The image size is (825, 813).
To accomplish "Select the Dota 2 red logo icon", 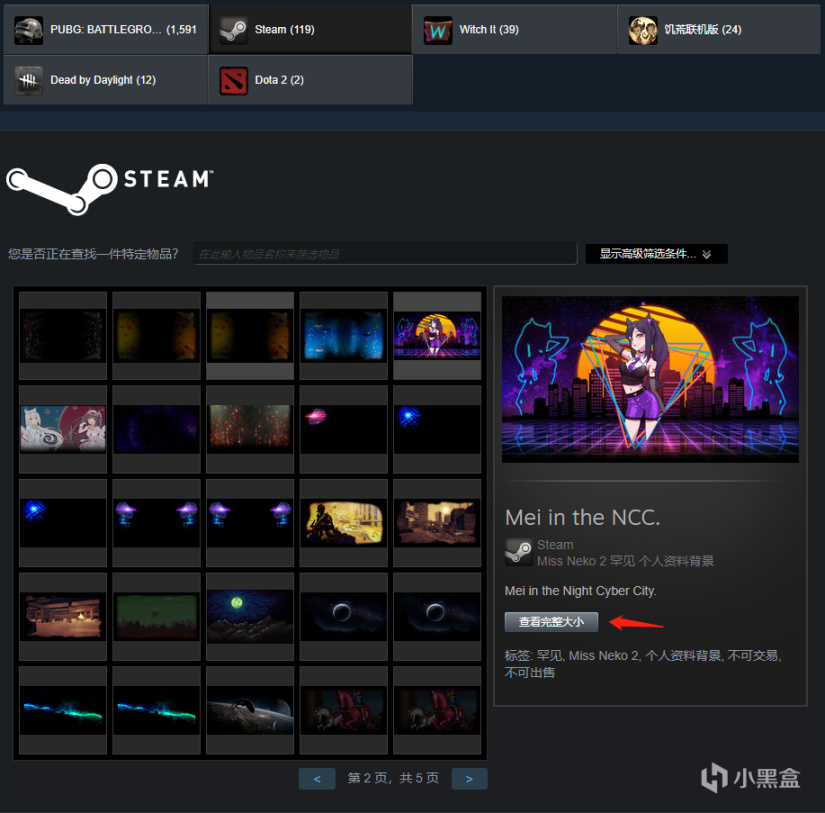I will pos(233,80).
